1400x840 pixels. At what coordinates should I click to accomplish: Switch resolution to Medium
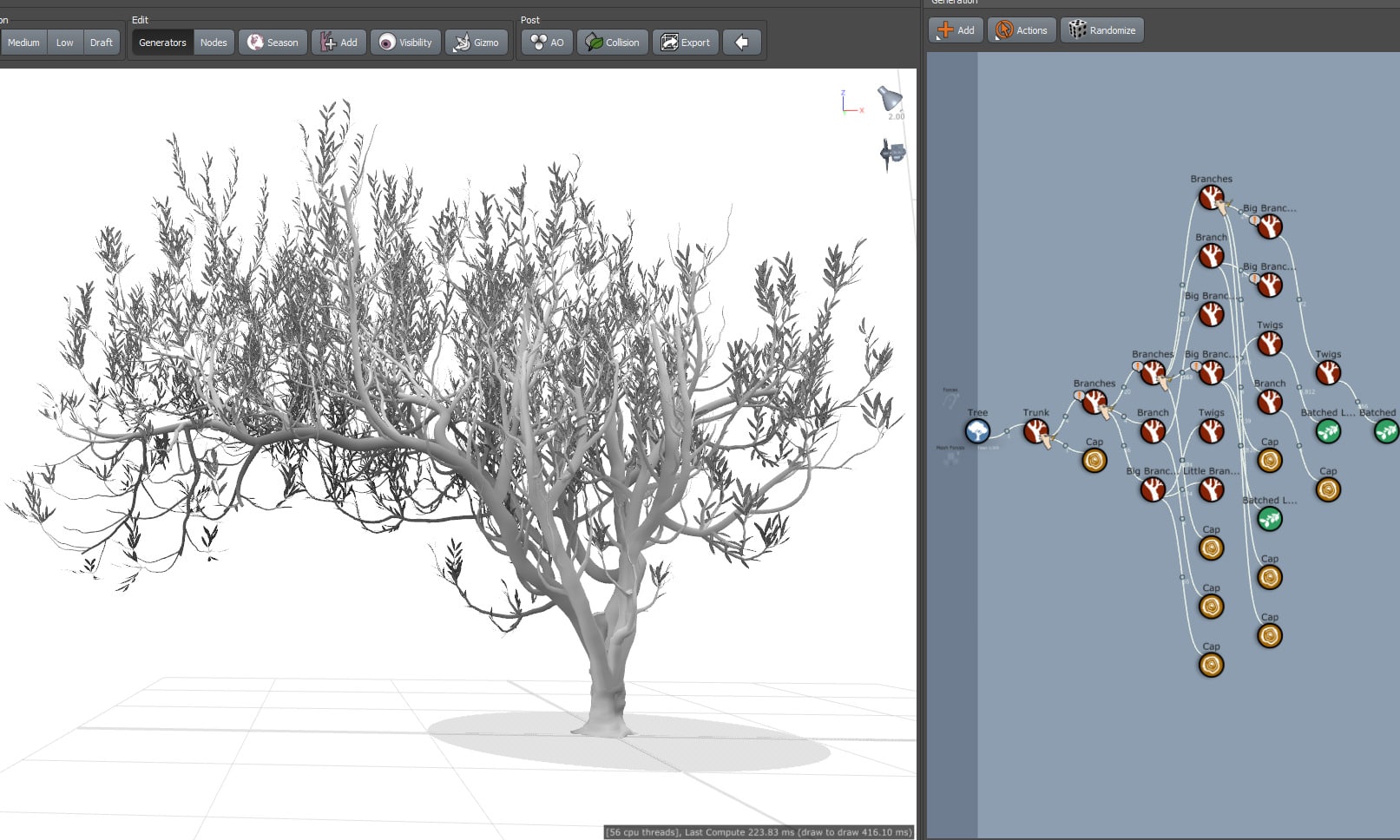coord(23,43)
